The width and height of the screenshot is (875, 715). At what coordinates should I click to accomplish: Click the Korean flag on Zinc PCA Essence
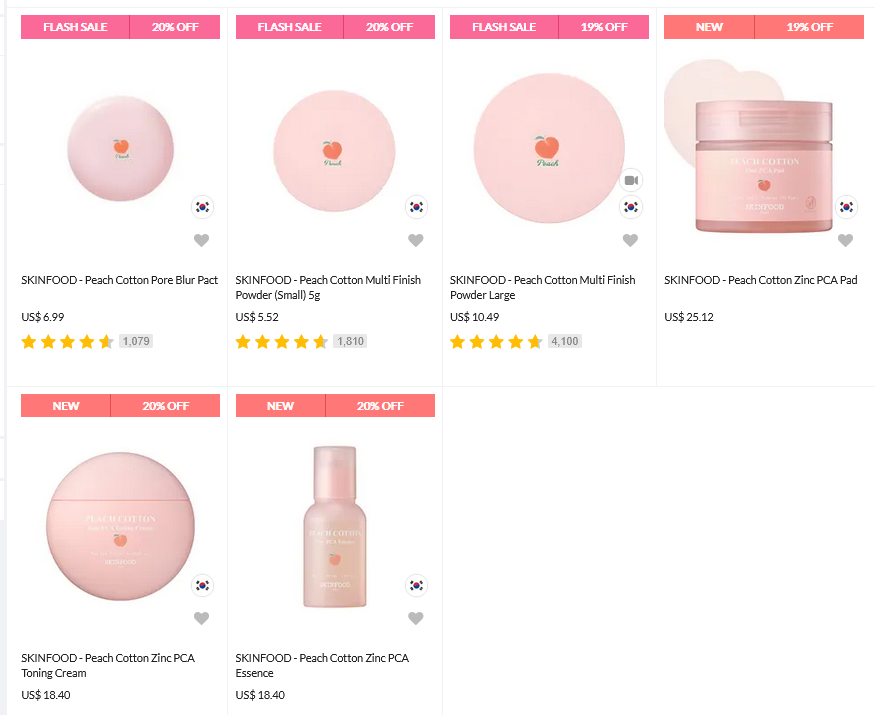tap(416, 585)
